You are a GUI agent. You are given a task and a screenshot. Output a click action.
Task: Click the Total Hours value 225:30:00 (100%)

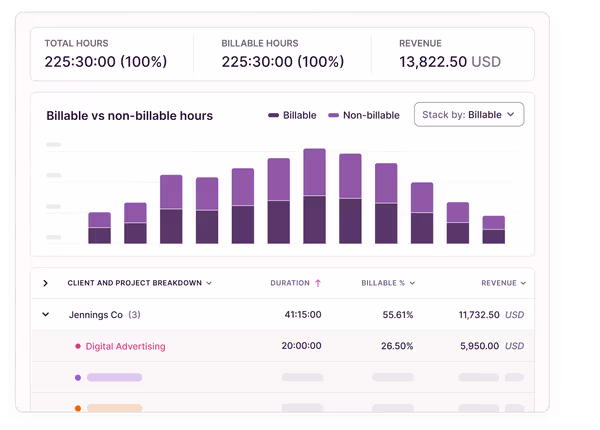[x=106, y=62]
